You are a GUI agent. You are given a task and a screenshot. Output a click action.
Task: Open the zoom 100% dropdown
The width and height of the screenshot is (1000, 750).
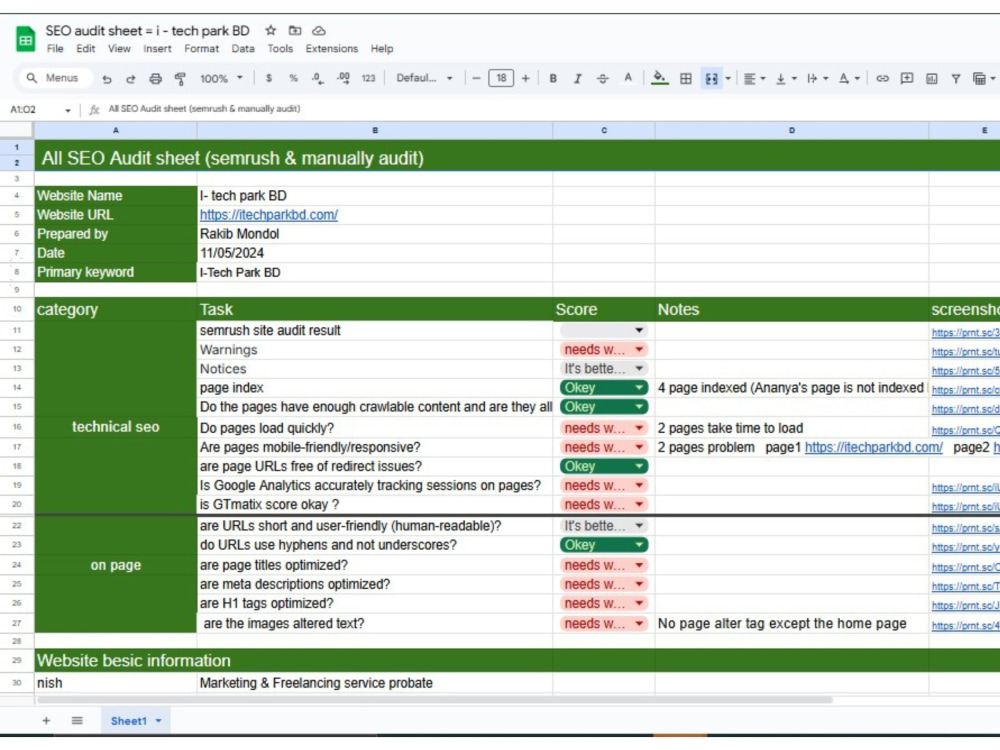click(x=221, y=78)
